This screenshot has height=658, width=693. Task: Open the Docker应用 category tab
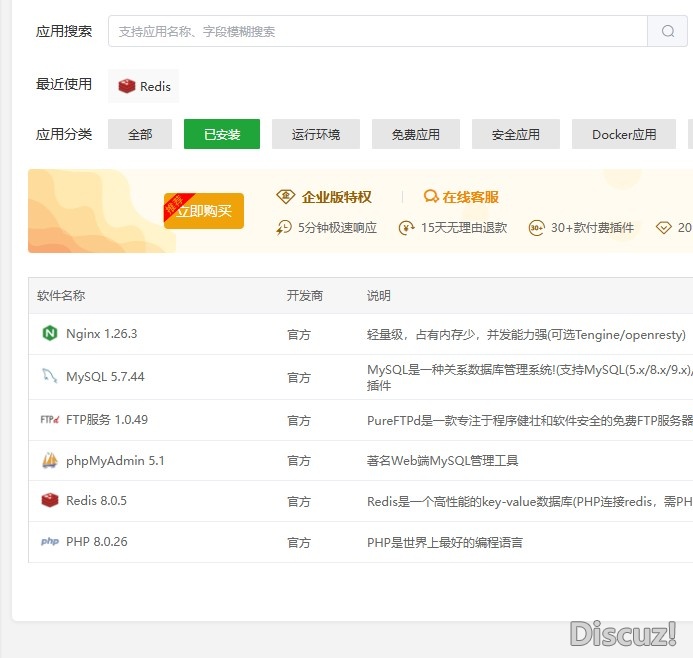[x=624, y=134]
